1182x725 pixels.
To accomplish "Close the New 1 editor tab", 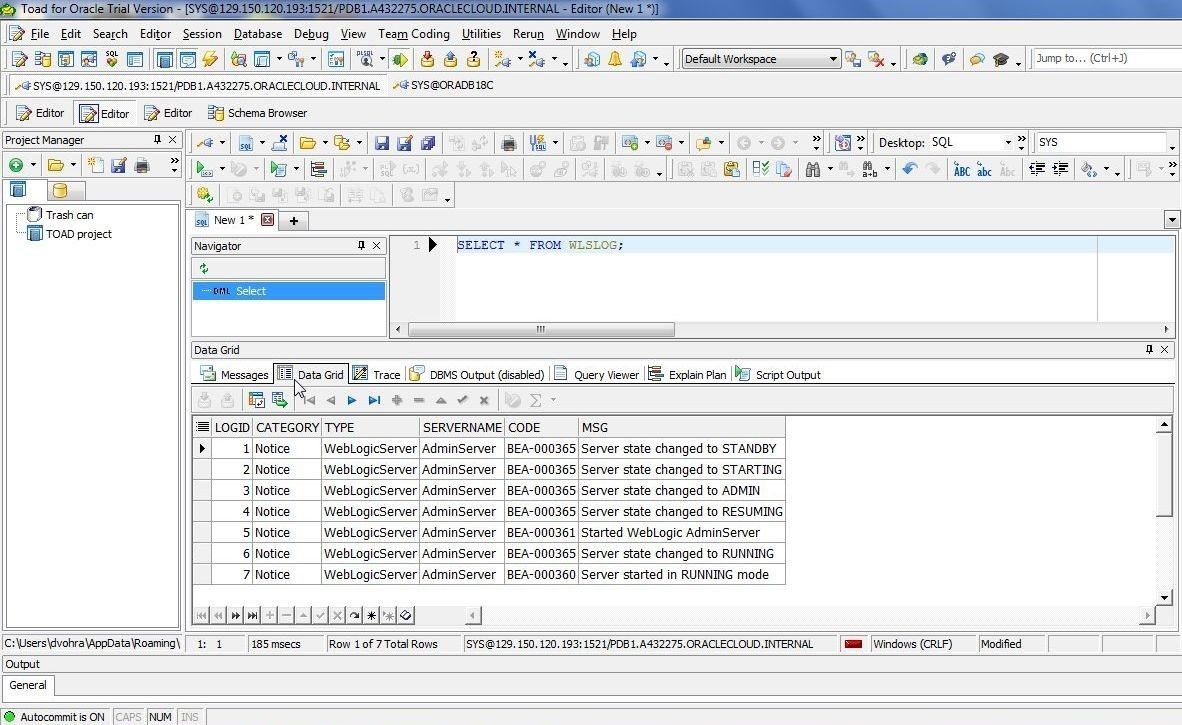I will click(267, 219).
